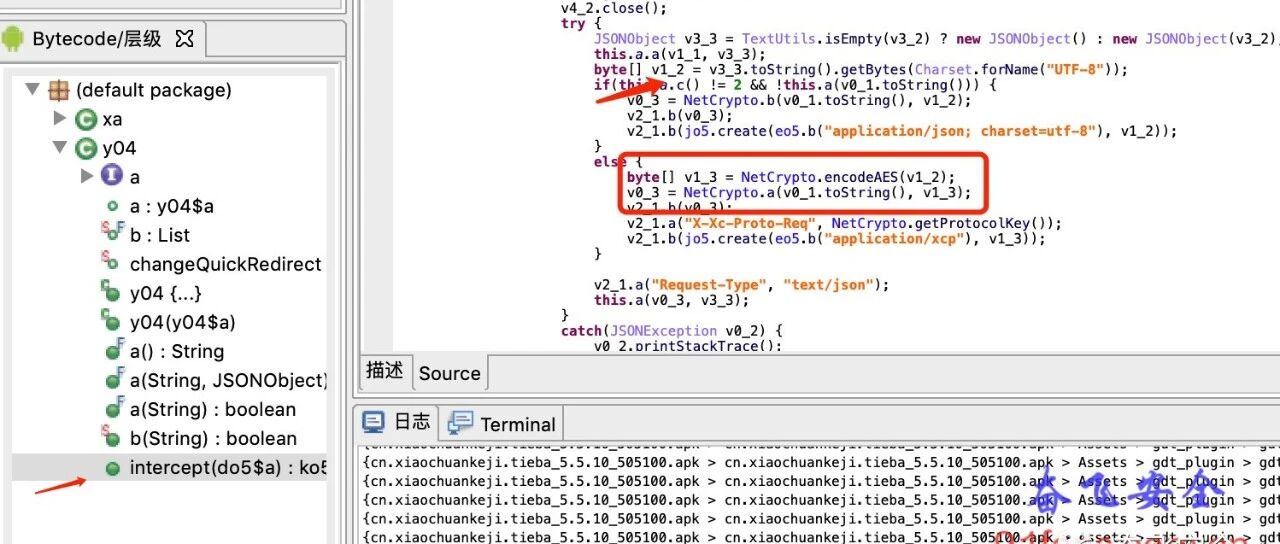Screen dimensions: 1280x544
Task: Click method icon of b(String) : boolean
Action: pyautogui.click(x=112, y=438)
